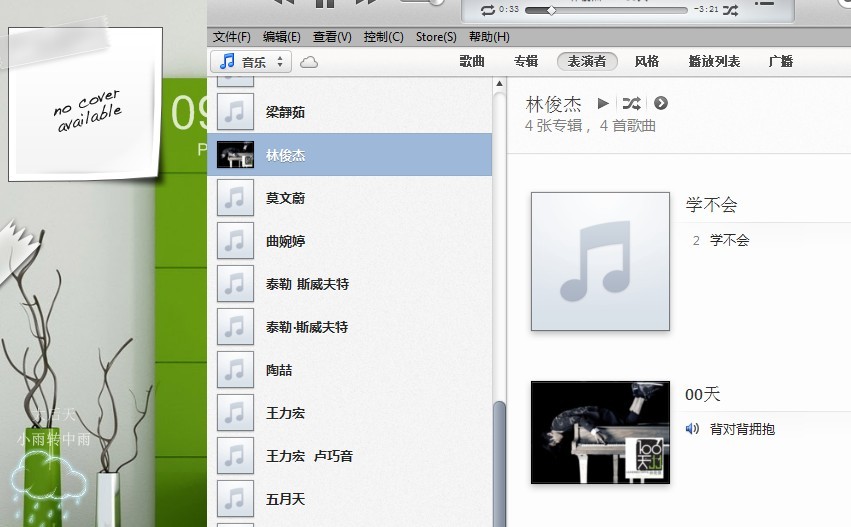The image size is (851, 527).
Task: Click the desktop 'no cover available' note widget
Action: [x=85, y=104]
